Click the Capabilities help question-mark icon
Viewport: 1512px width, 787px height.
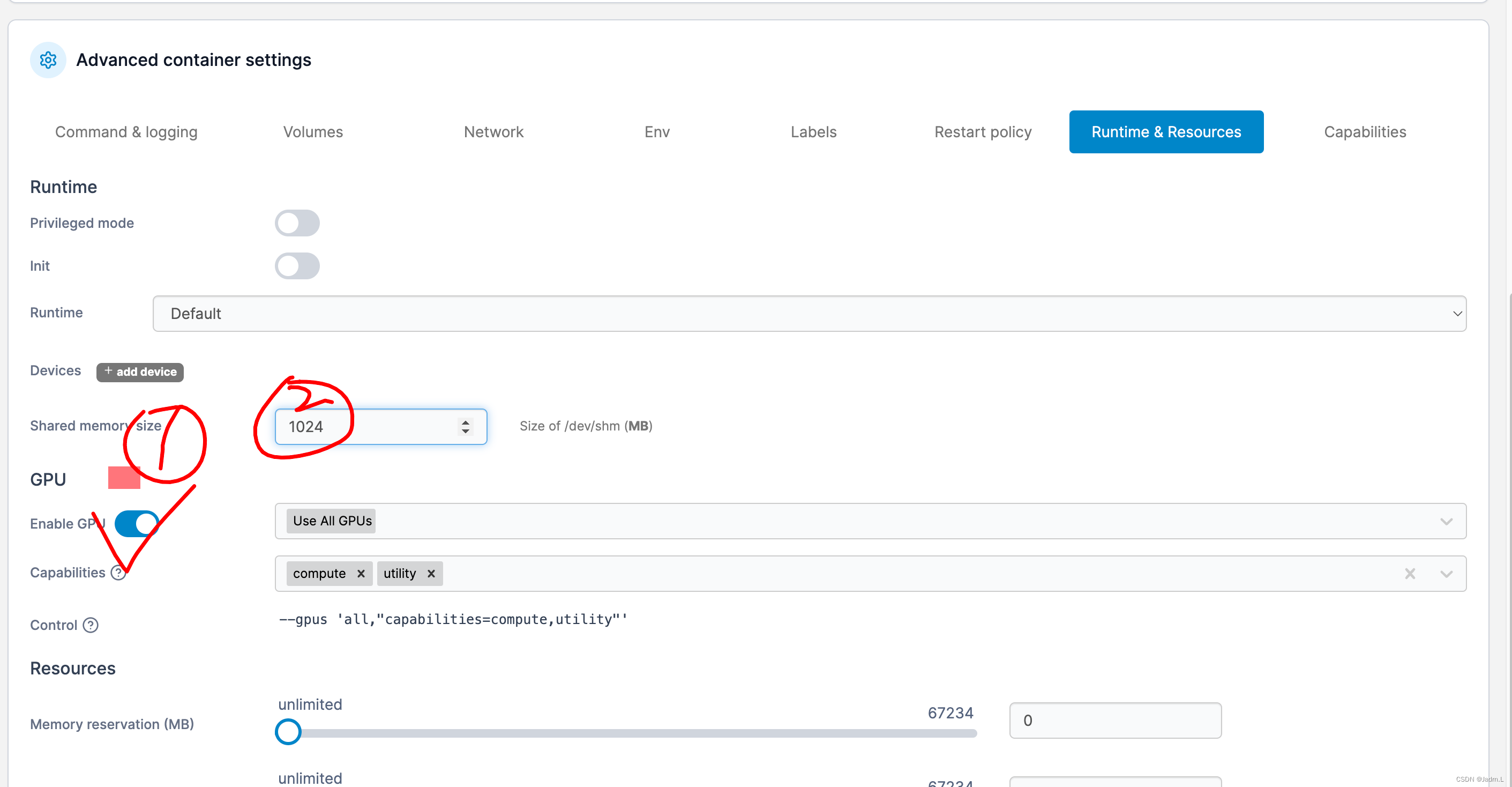[x=118, y=573]
